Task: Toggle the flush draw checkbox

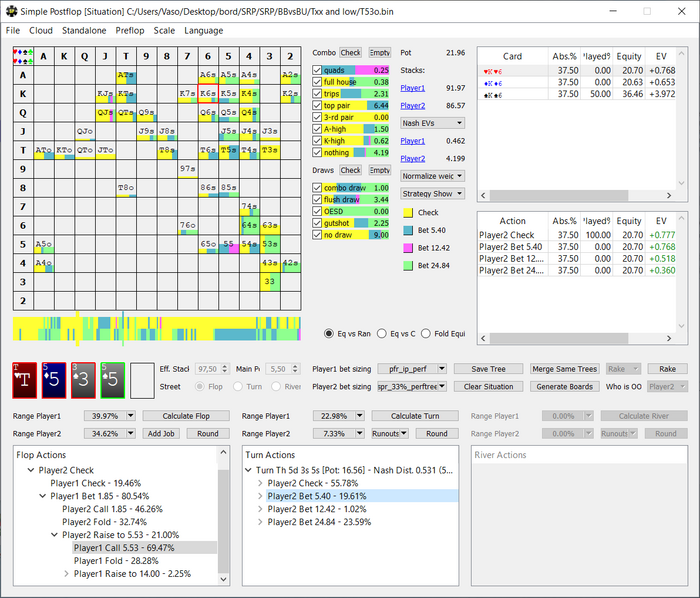Action: click(318, 200)
